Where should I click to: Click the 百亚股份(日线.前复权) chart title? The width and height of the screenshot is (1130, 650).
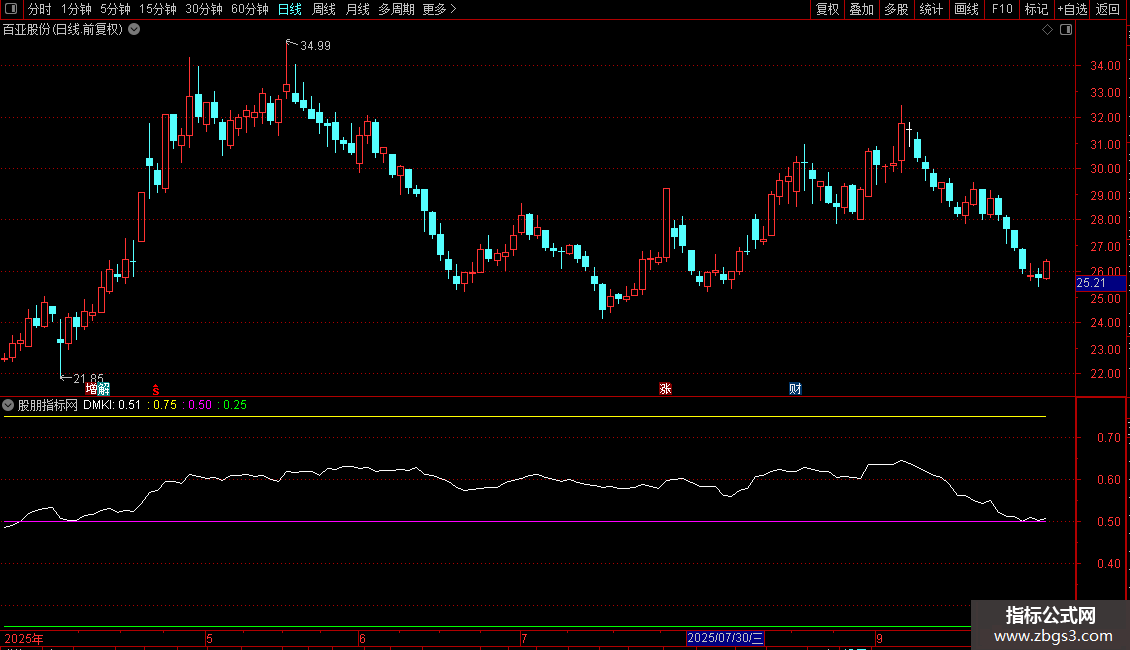(63, 30)
